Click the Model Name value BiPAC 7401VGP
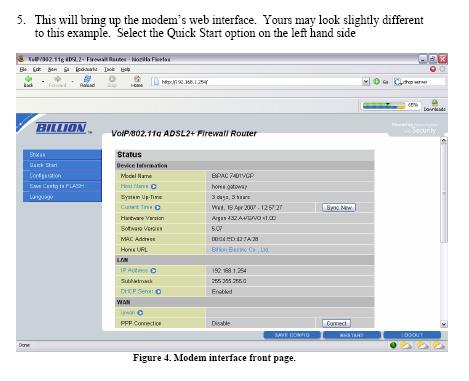 (233, 176)
